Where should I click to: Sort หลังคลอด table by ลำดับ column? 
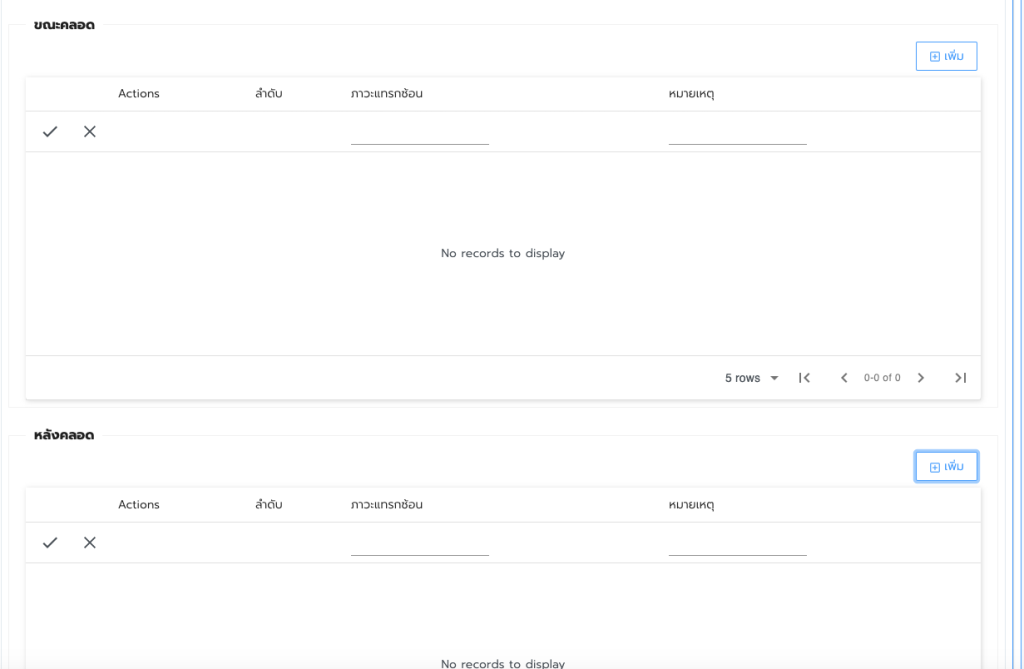[268, 505]
